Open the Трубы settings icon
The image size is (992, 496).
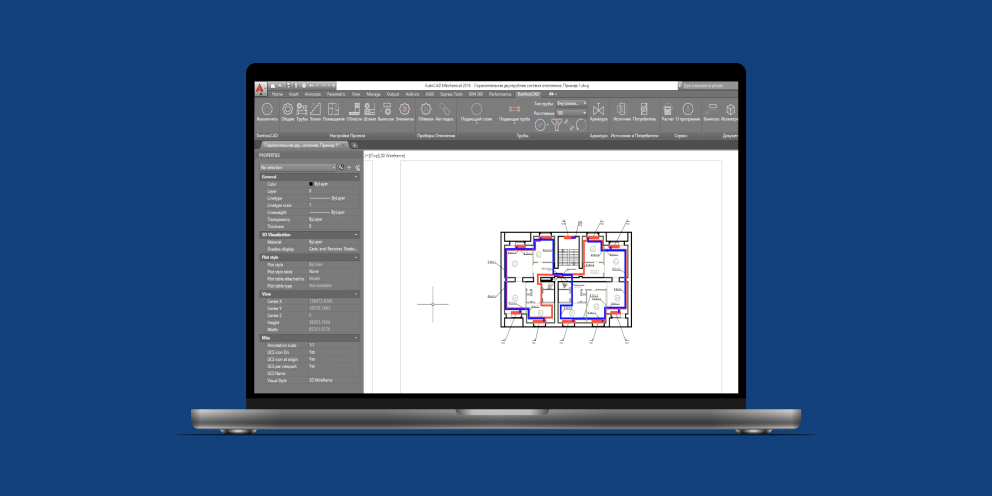point(302,109)
